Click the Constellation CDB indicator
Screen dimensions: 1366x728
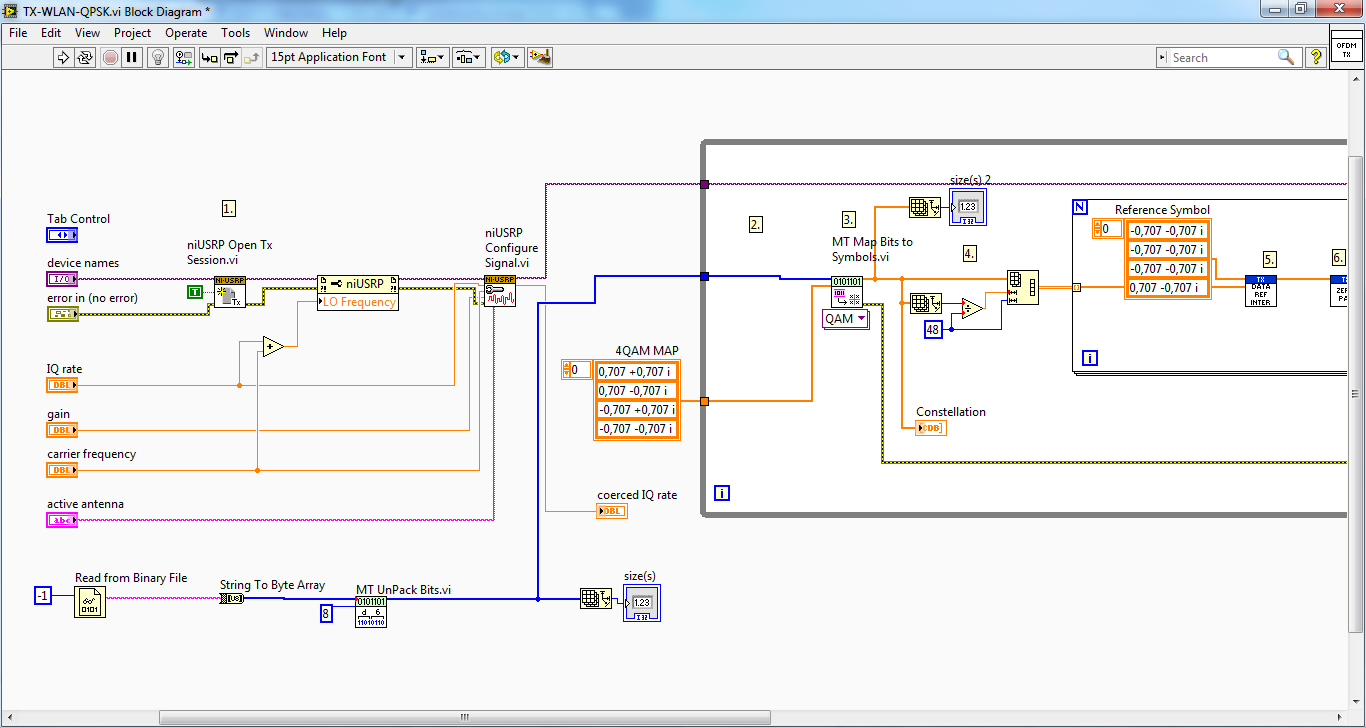tap(931, 428)
